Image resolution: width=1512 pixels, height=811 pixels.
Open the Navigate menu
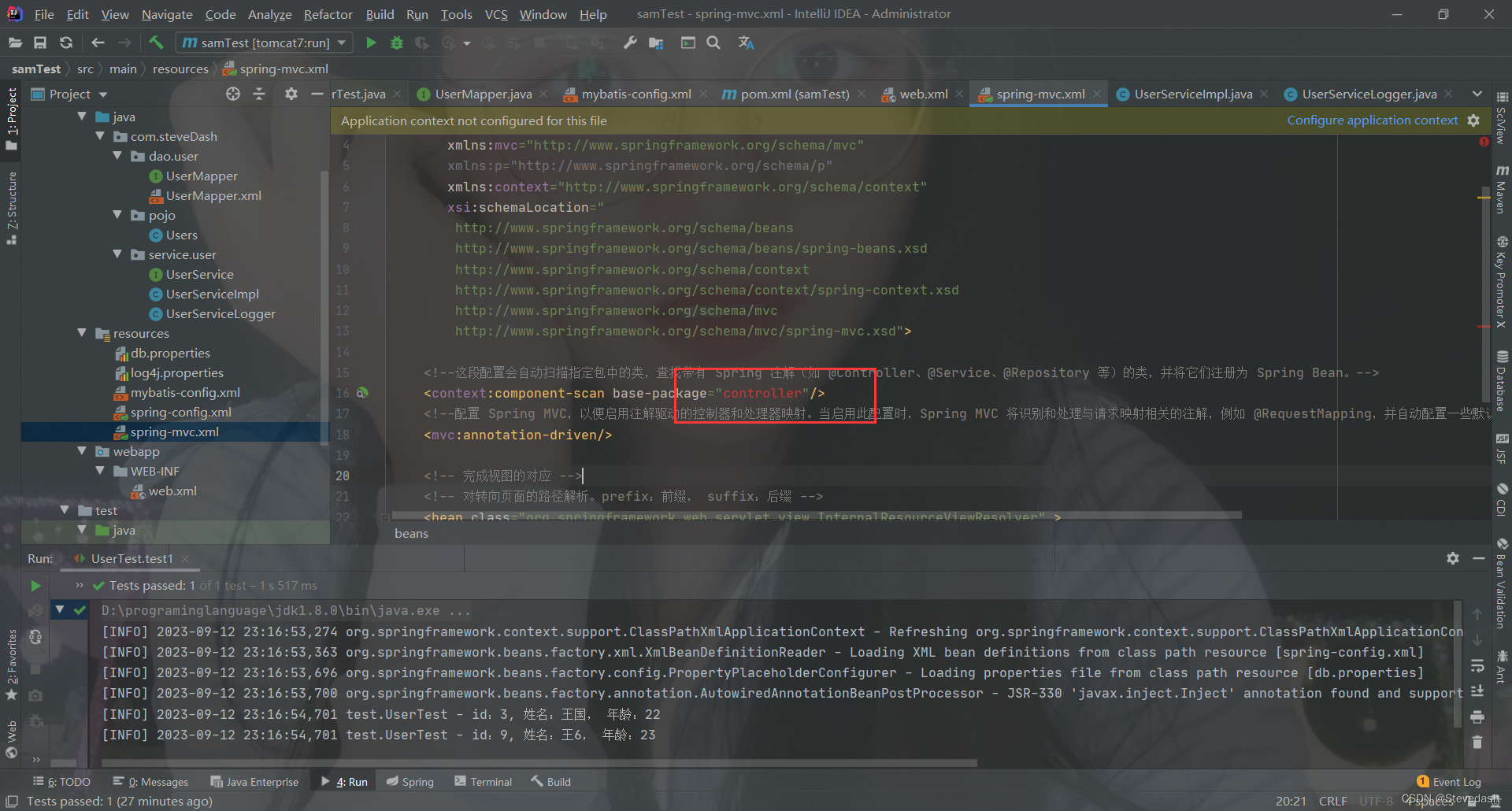tap(167, 14)
